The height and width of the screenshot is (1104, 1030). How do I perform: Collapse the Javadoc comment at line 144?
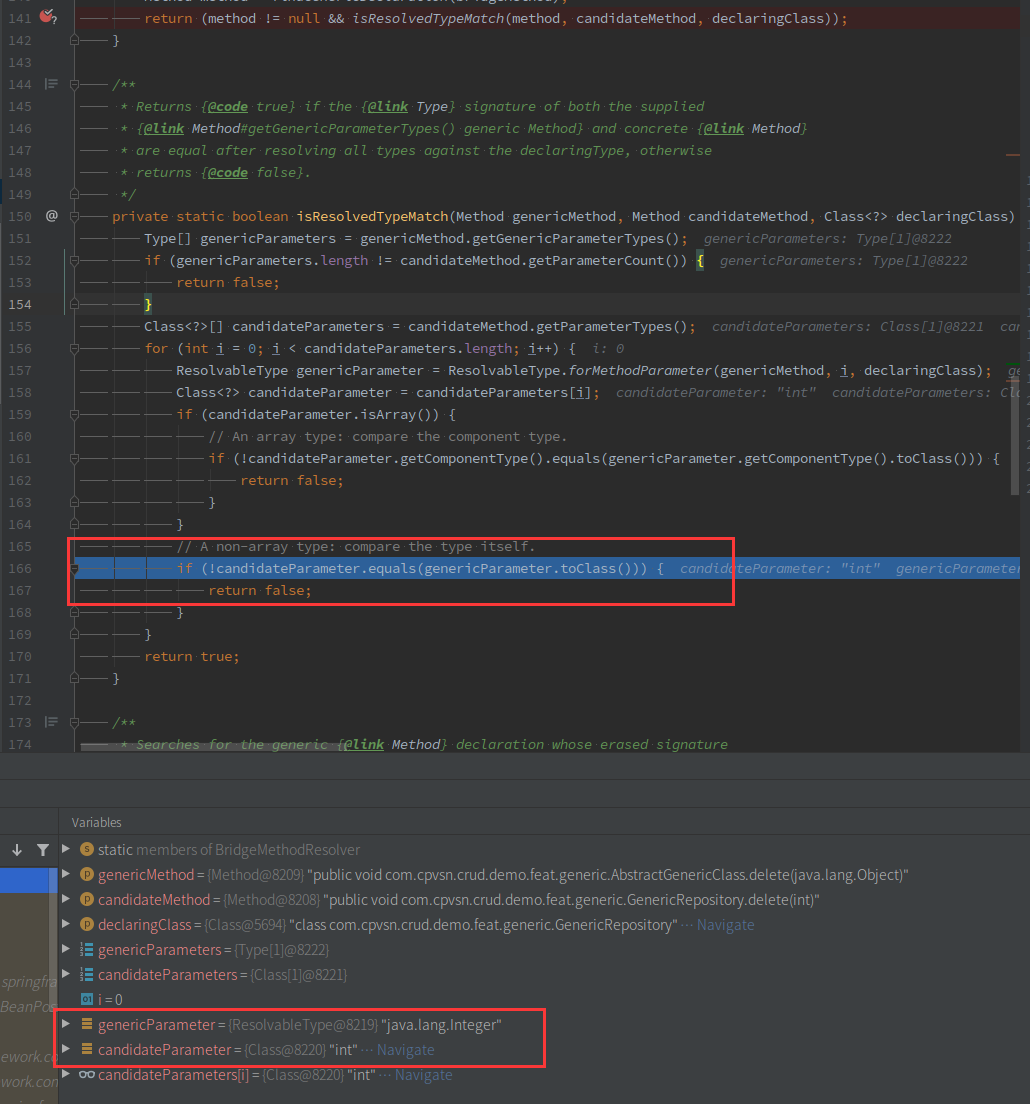click(74, 84)
